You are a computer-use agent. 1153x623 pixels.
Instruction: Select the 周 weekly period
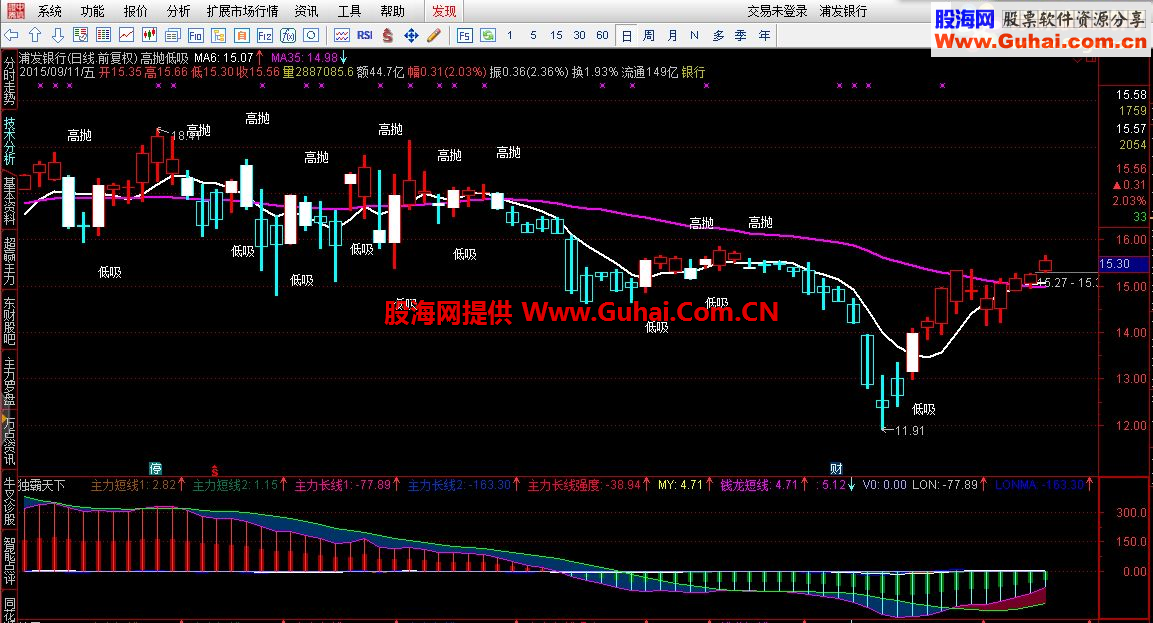tap(649, 35)
